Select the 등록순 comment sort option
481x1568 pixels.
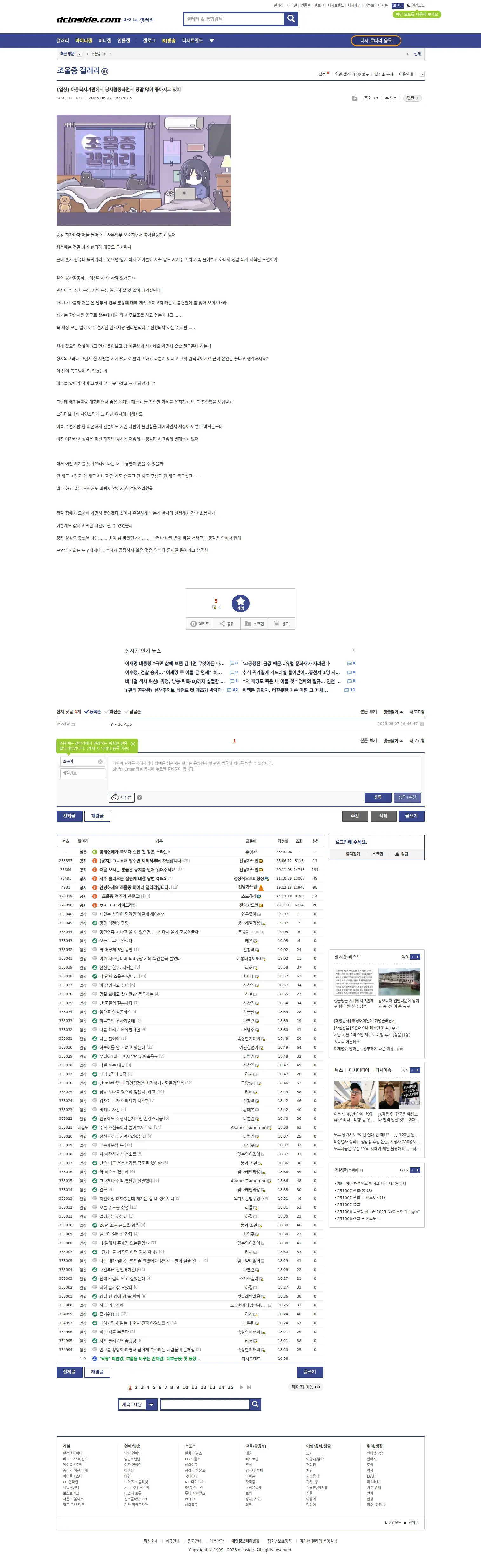[x=92, y=711]
